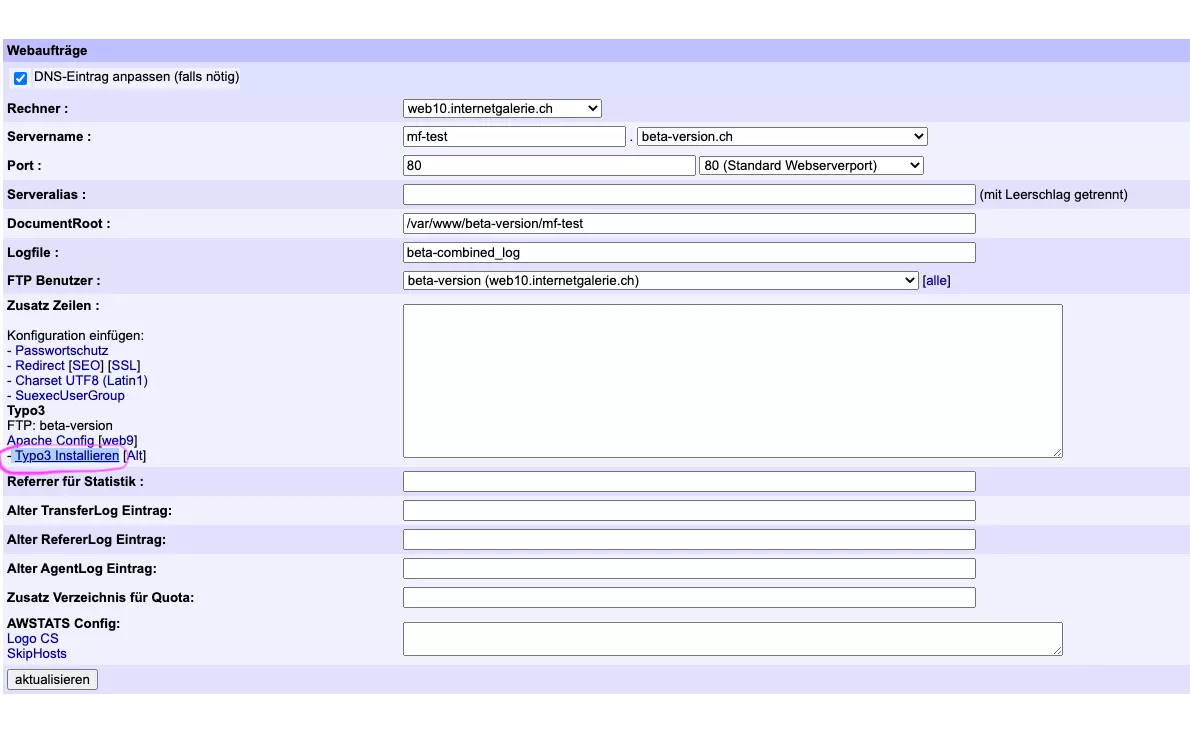This screenshot has width=1190, height=732.
Task: Click the Port number input field
Action: coord(549,165)
